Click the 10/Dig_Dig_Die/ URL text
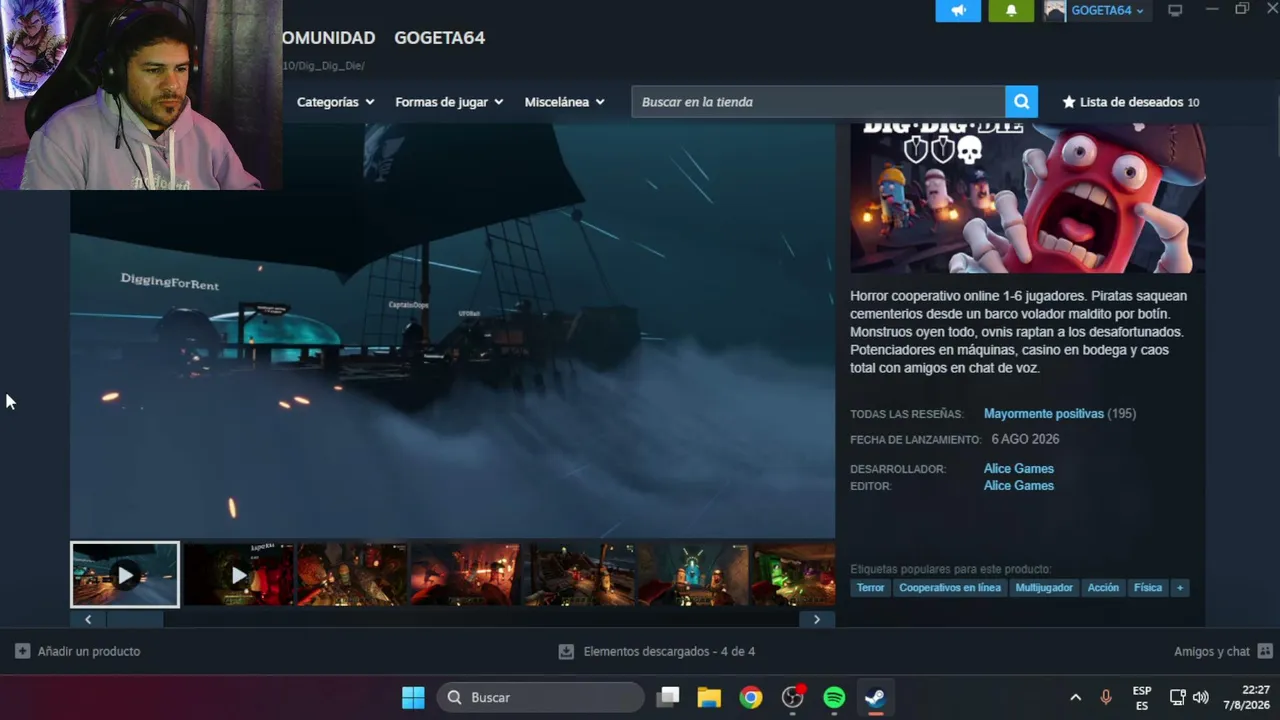The height and width of the screenshot is (720, 1280). pos(323,66)
